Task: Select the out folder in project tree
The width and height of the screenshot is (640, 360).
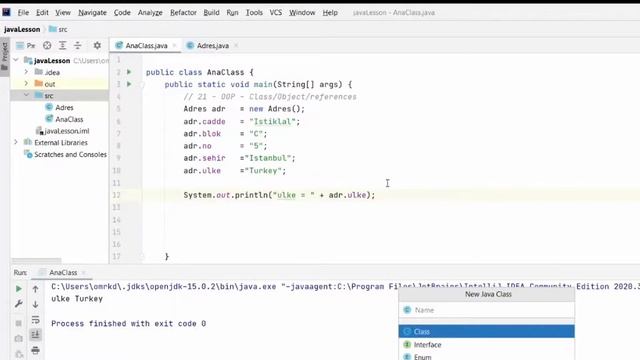Action: point(60,84)
